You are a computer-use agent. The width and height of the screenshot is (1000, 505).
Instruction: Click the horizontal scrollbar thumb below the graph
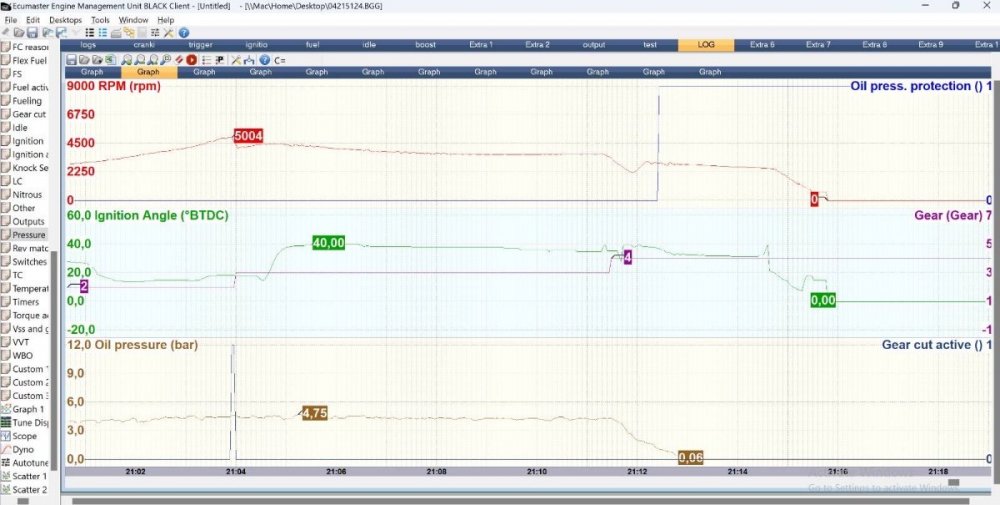tap(953, 482)
